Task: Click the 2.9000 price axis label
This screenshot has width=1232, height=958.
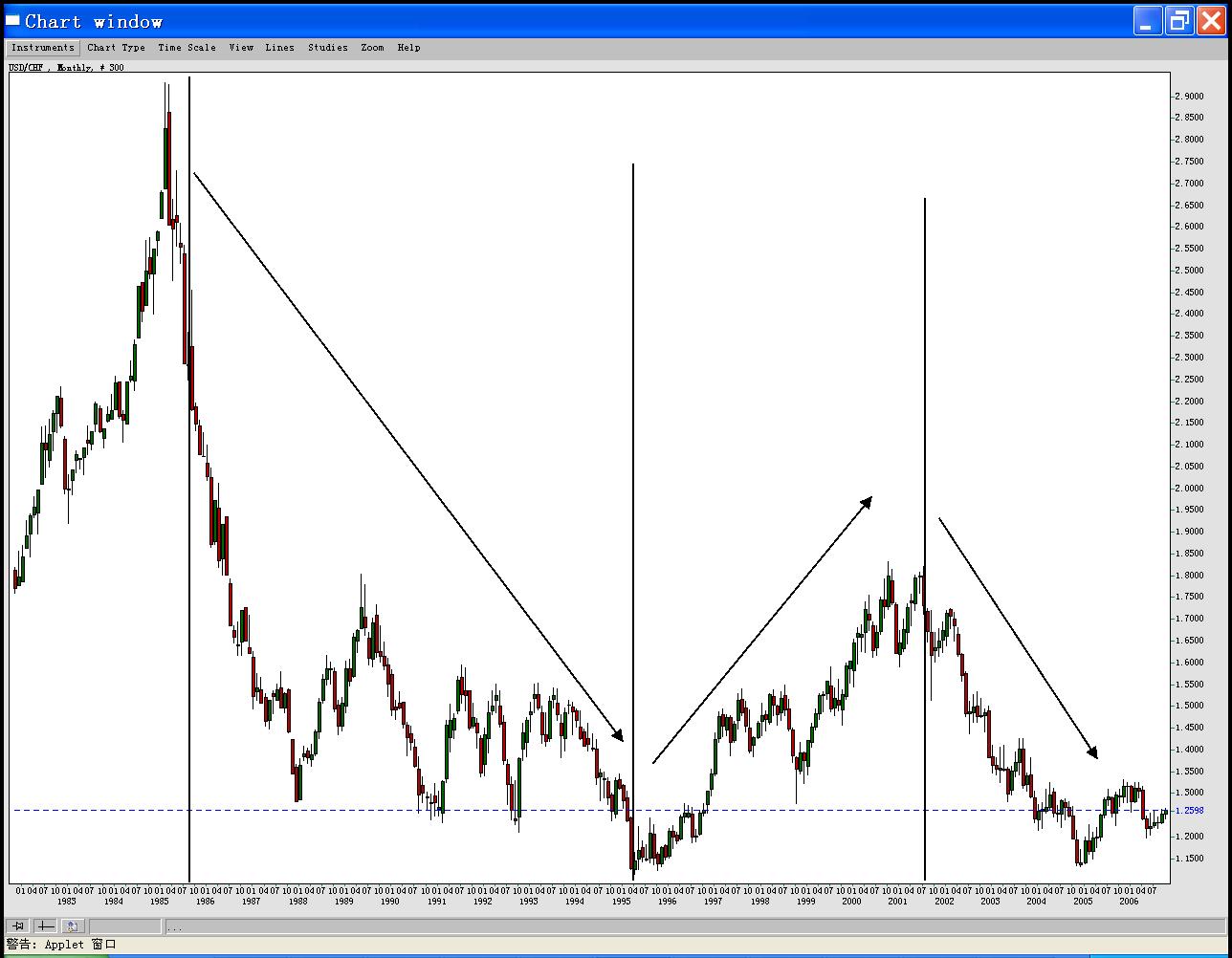Action: click(x=1191, y=96)
